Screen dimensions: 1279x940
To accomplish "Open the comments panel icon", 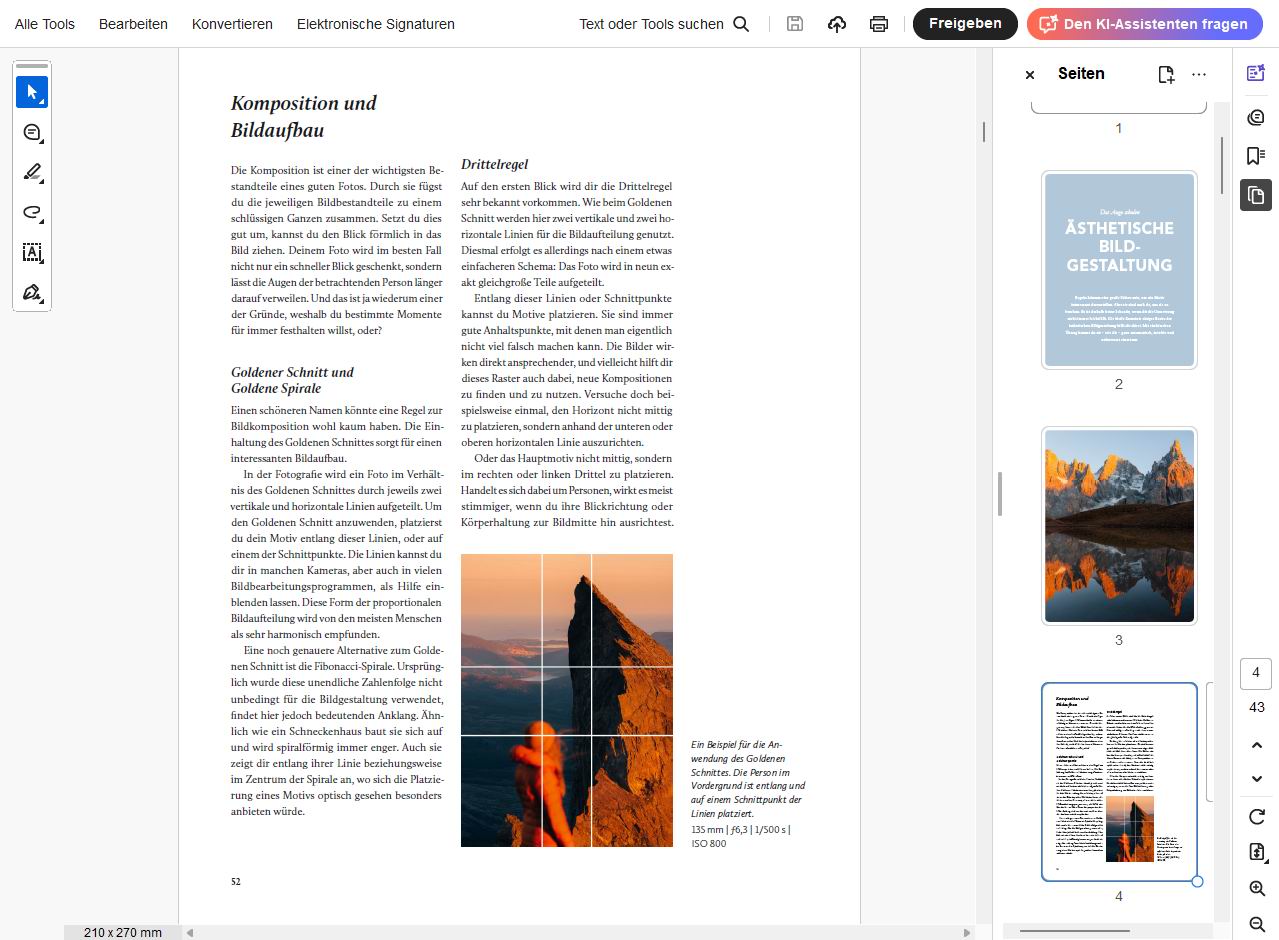I will (x=1256, y=117).
